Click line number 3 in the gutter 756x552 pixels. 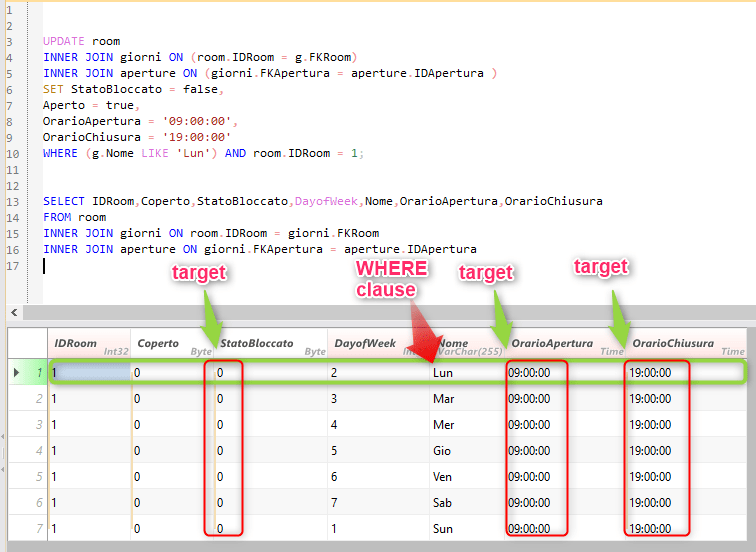coord(10,41)
